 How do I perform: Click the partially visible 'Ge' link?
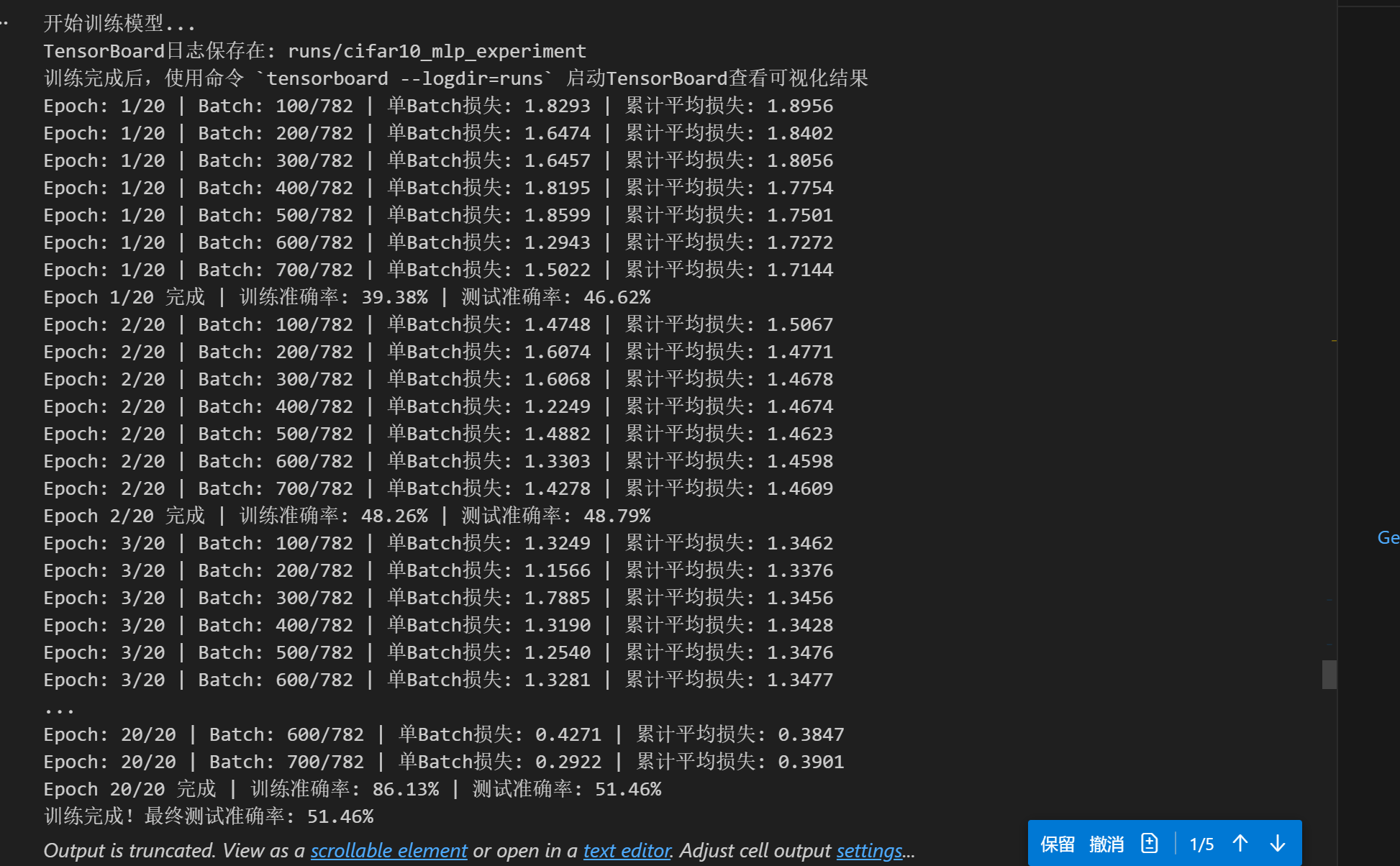click(1388, 537)
